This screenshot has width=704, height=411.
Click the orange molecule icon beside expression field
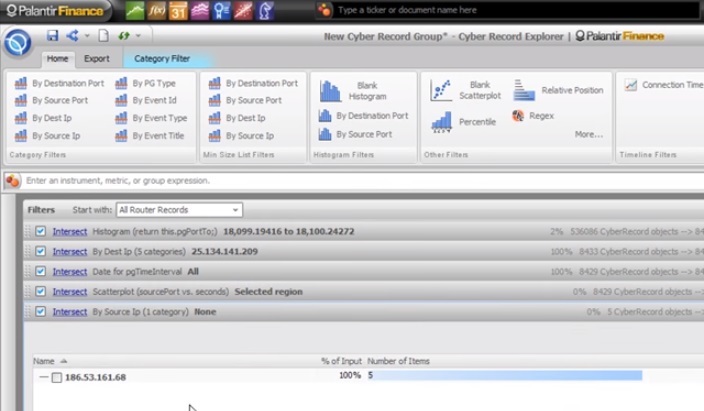[12, 181]
